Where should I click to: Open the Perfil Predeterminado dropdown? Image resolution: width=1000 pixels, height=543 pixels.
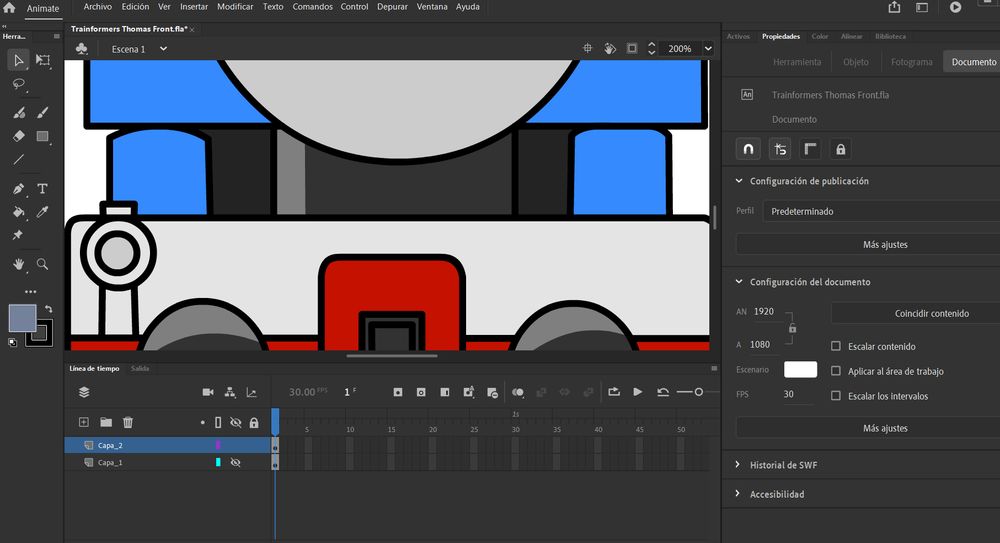[x=880, y=212]
